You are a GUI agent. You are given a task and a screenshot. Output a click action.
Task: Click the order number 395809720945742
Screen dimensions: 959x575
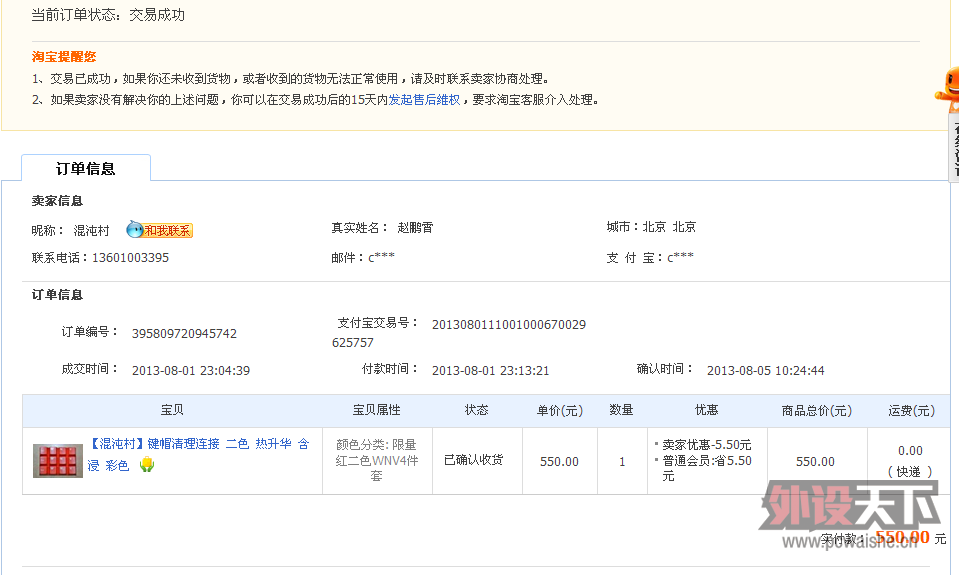tap(184, 333)
